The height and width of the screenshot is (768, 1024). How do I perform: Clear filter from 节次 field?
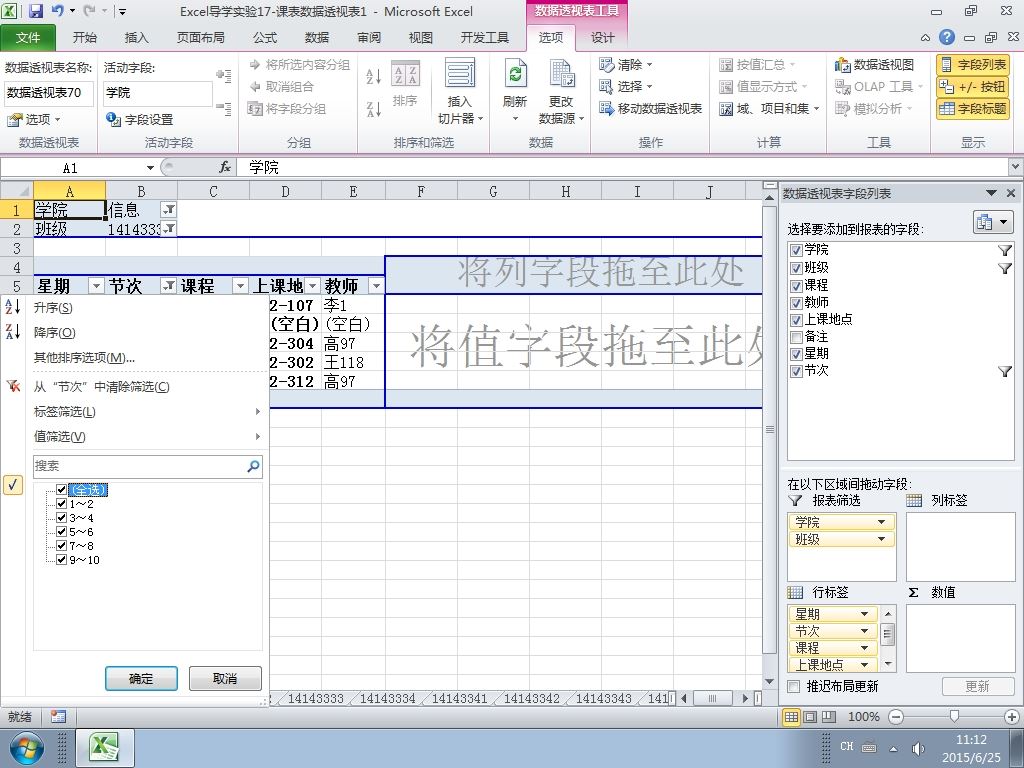coord(101,387)
